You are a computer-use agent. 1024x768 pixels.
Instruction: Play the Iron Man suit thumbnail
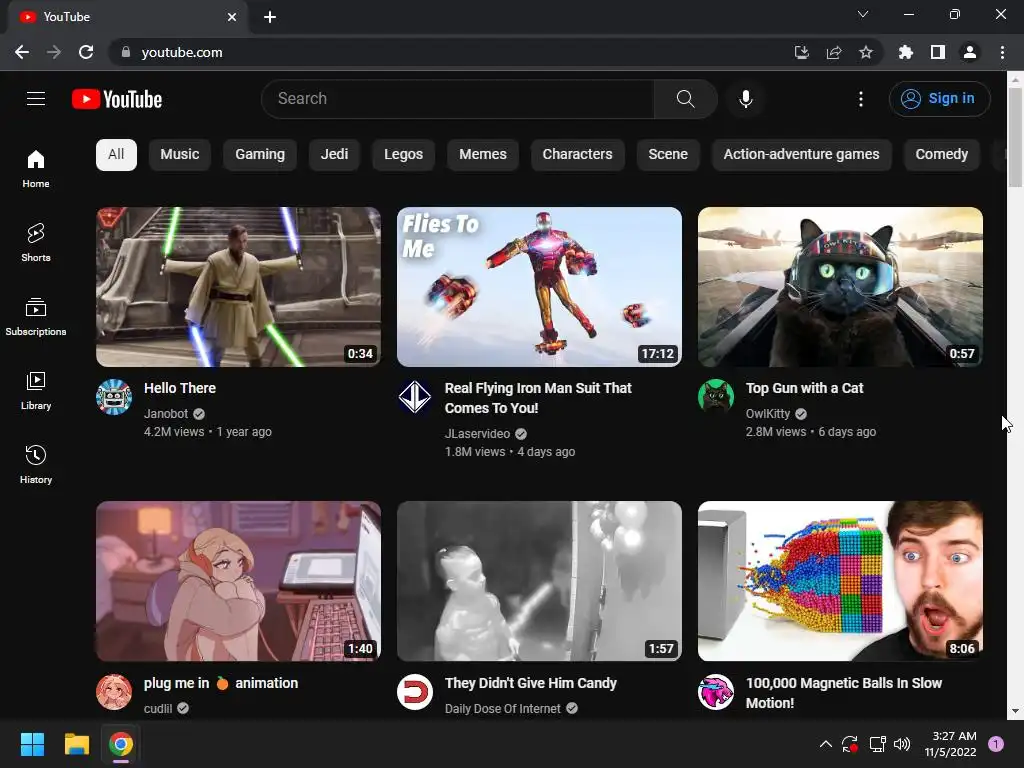coord(539,287)
